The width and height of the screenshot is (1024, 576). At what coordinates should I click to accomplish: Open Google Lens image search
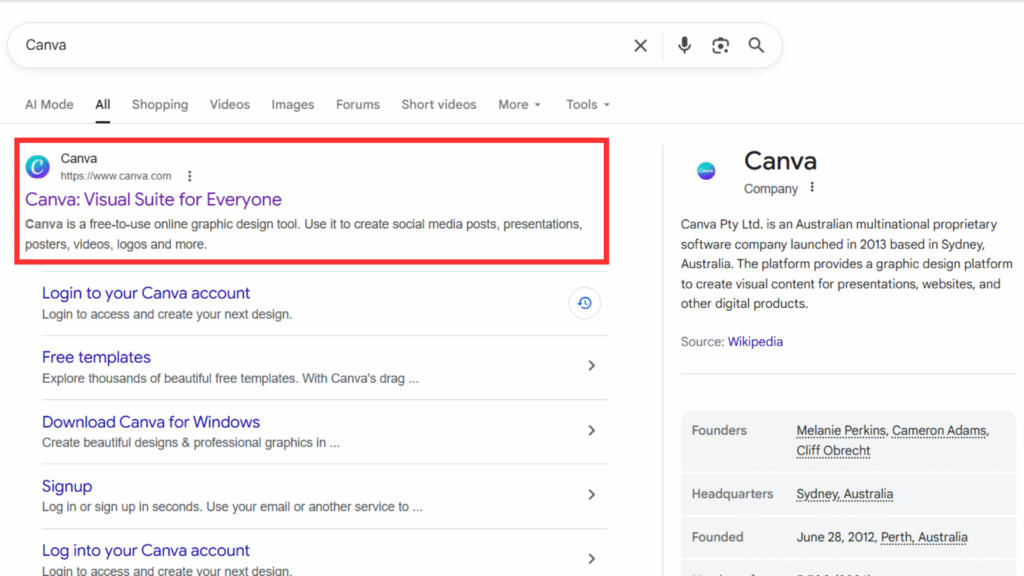[x=720, y=46]
